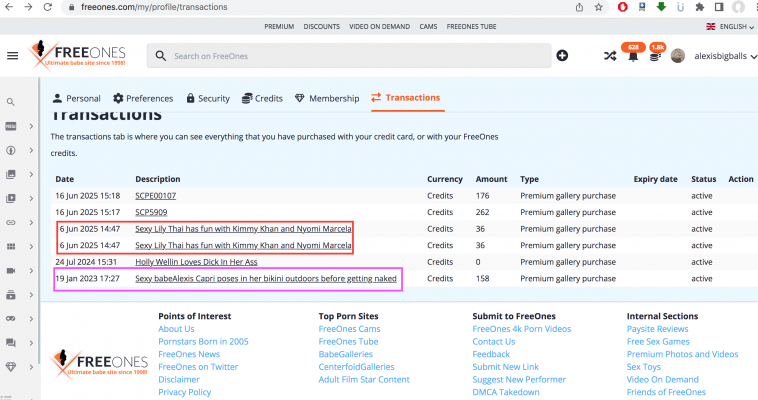Switch to the Credits tab

(x=262, y=98)
